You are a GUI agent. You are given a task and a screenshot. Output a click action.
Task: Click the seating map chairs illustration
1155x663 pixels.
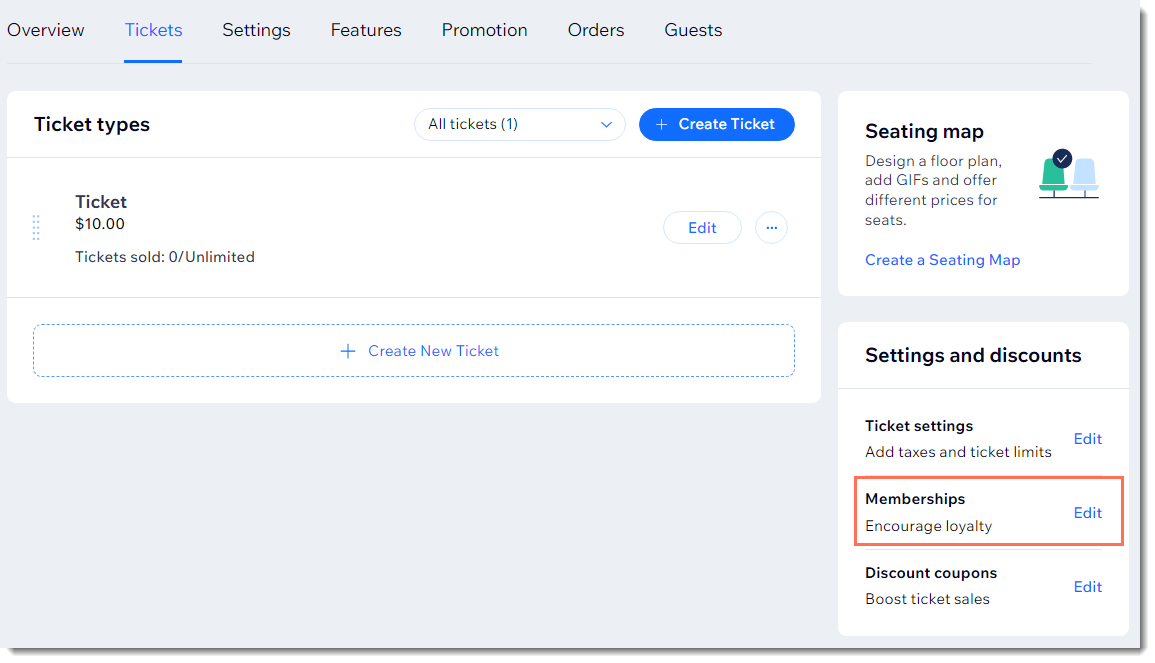point(1068,175)
